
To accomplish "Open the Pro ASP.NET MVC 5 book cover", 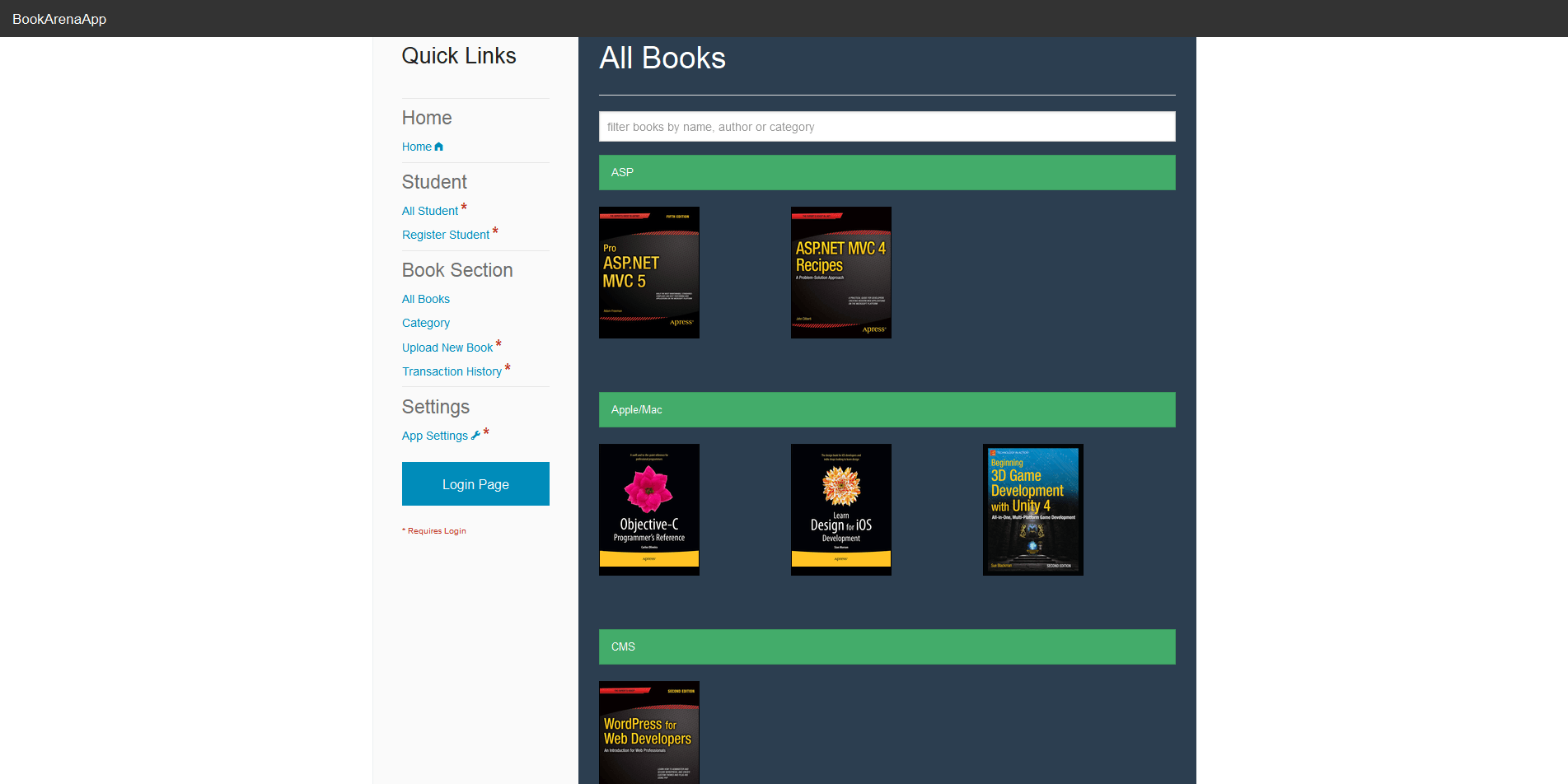I will point(648,273).
